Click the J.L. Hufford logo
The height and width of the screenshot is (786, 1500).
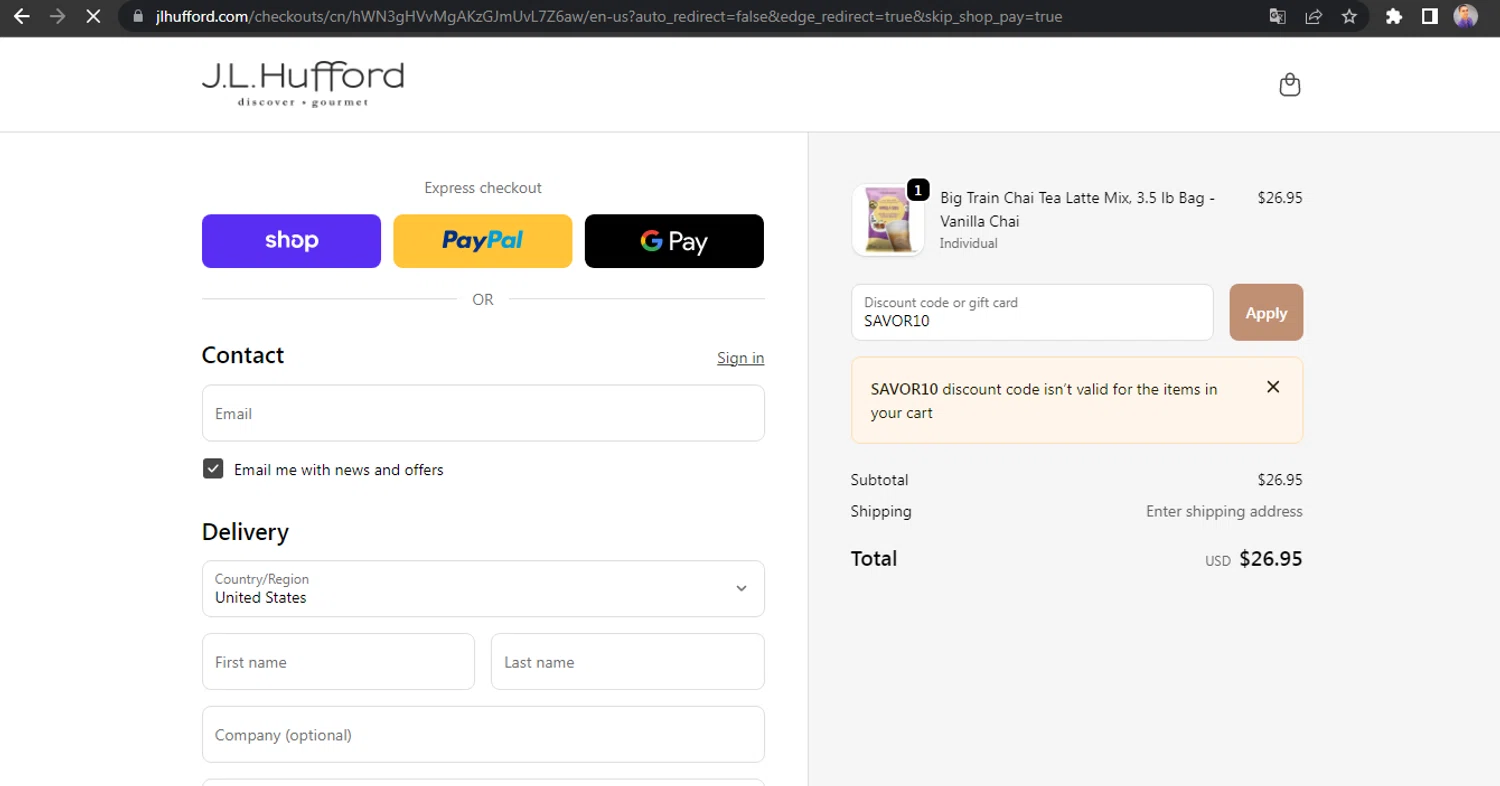[x=303, y=84]
